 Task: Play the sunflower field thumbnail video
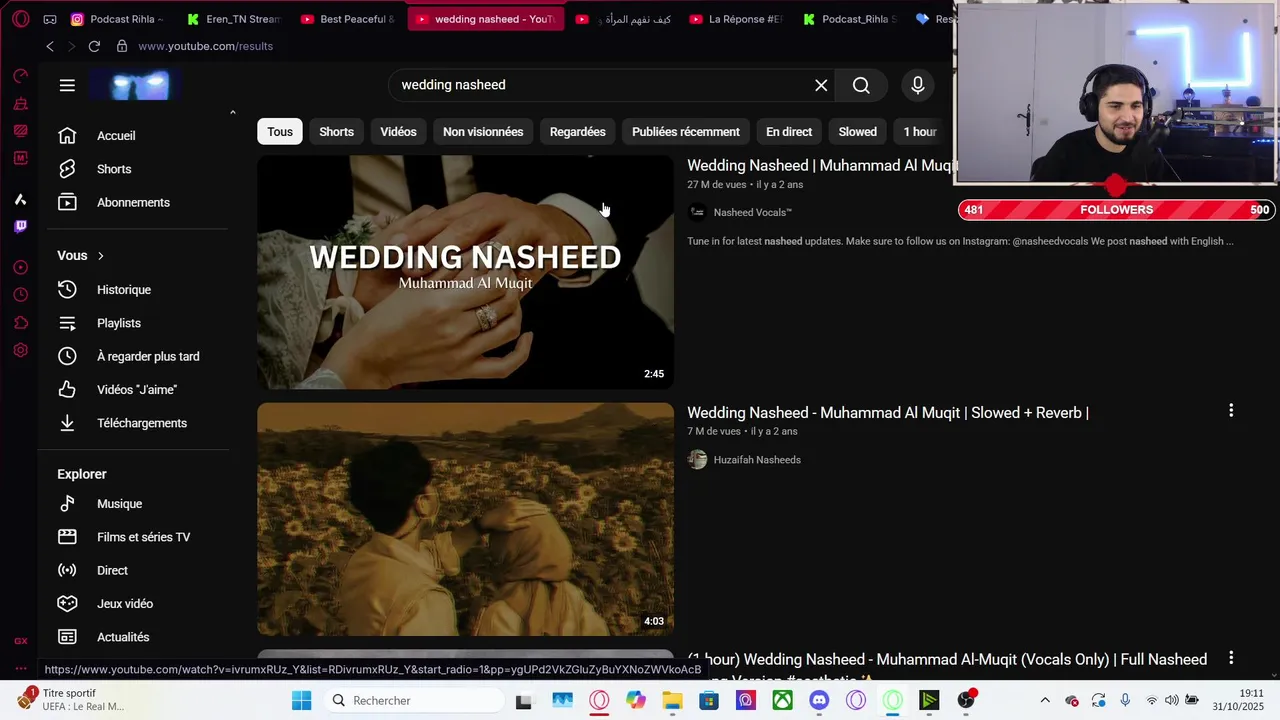click(465, 519)
